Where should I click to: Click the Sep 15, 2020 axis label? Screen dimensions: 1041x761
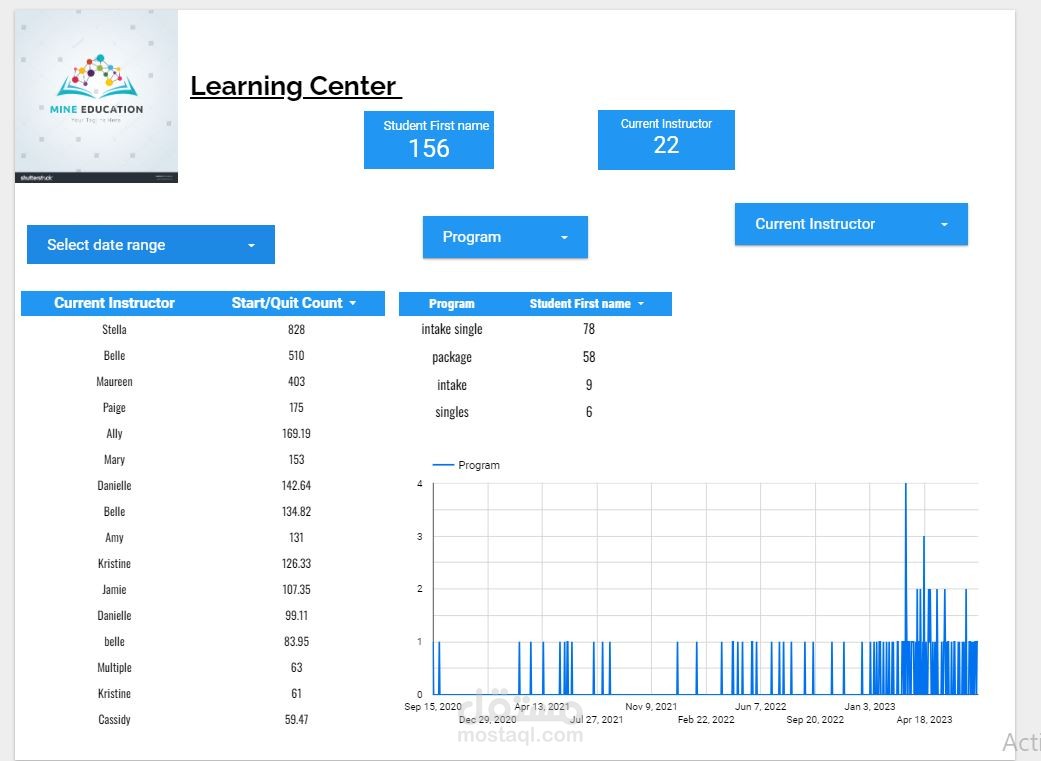tap(433, 707)
